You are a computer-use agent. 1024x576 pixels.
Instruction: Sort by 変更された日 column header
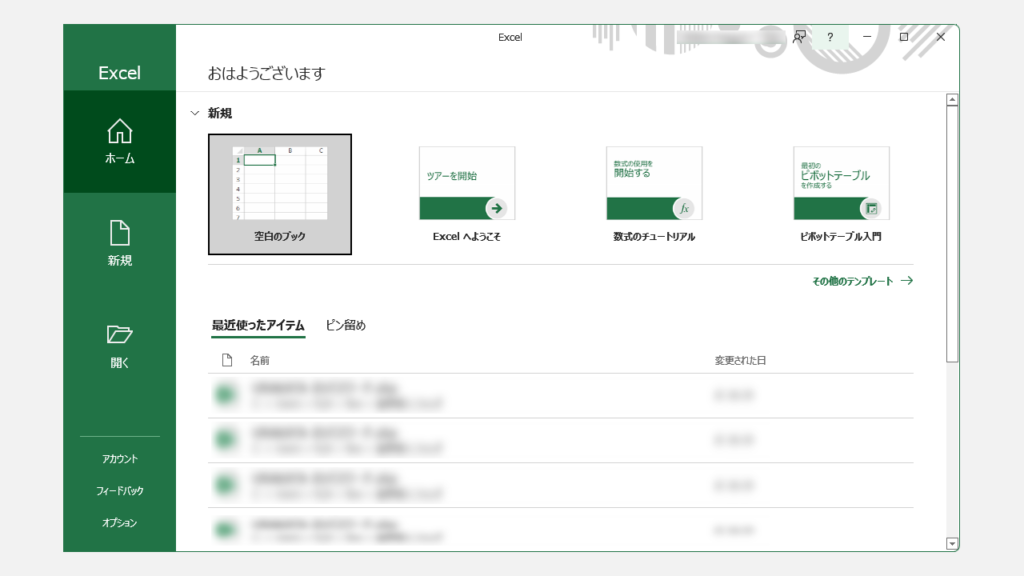pyautogui.click(x=739, y=360)
